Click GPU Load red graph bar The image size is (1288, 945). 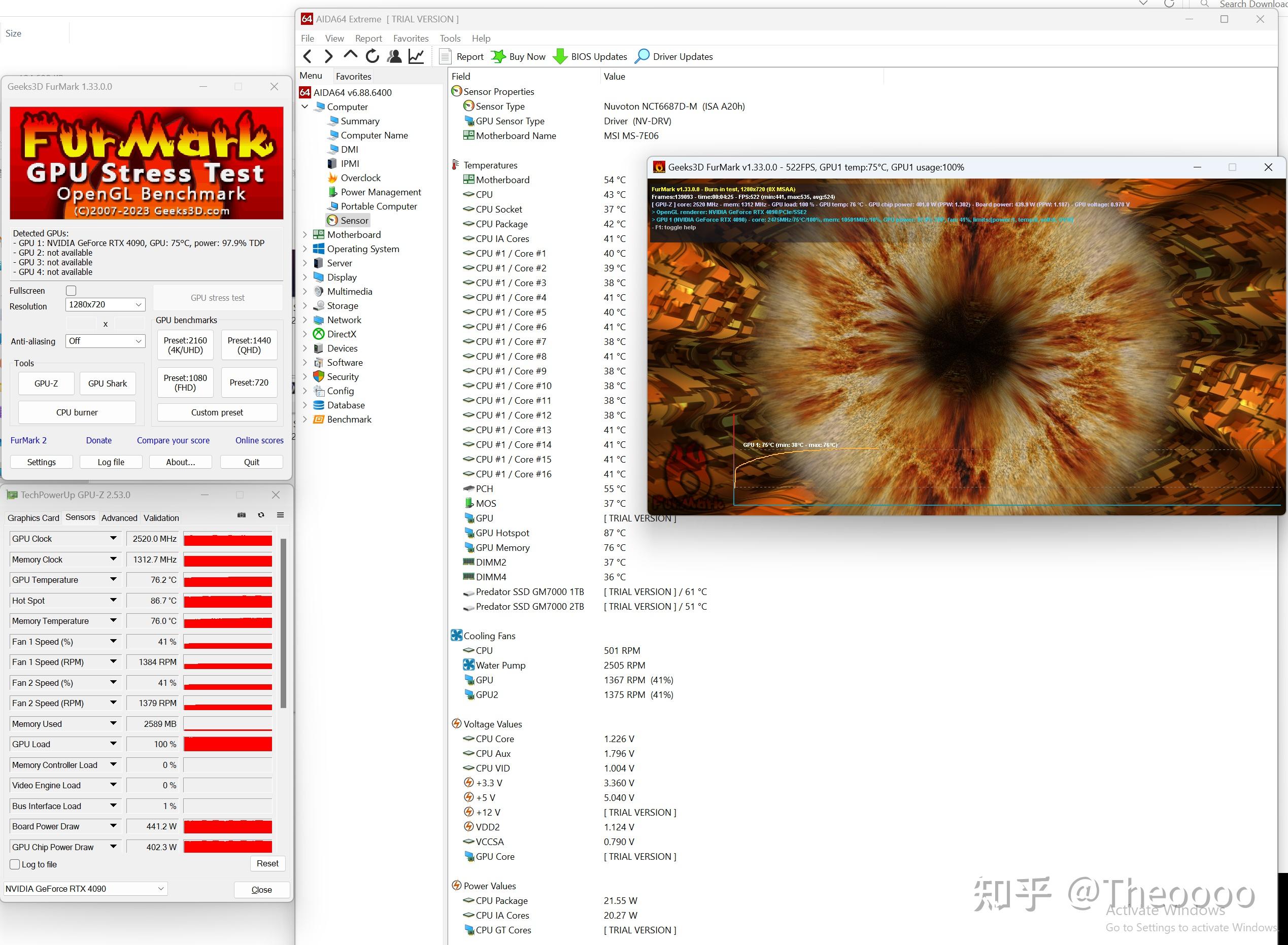[228, 744]
